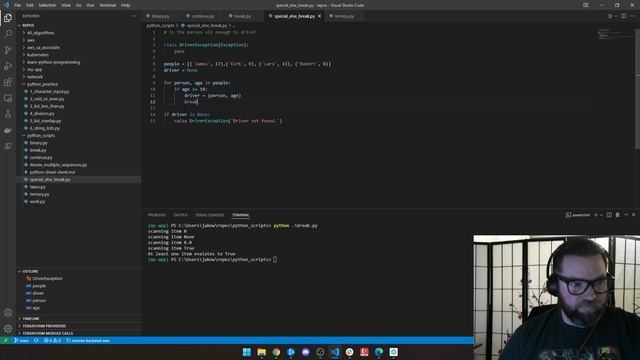This screenshot has width=640, height=360.
Task: Click the special_else_break.py breadcrumb
Action: click(207, 25)
